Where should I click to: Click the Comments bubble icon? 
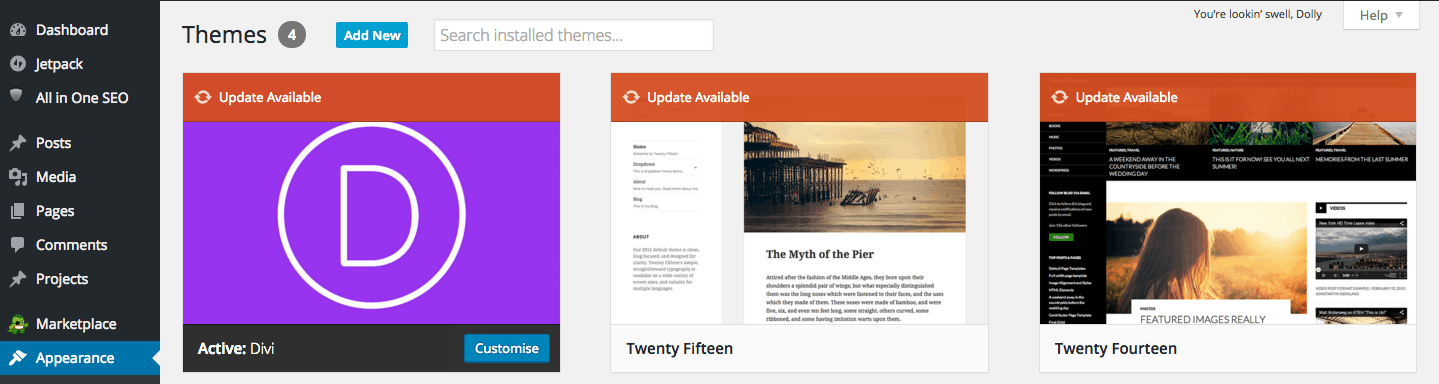point(17,245)
